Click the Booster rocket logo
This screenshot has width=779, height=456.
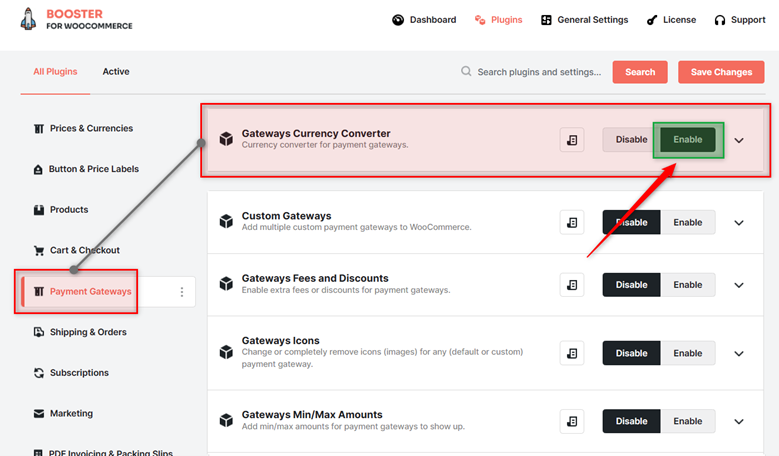(x=28, y=19)
